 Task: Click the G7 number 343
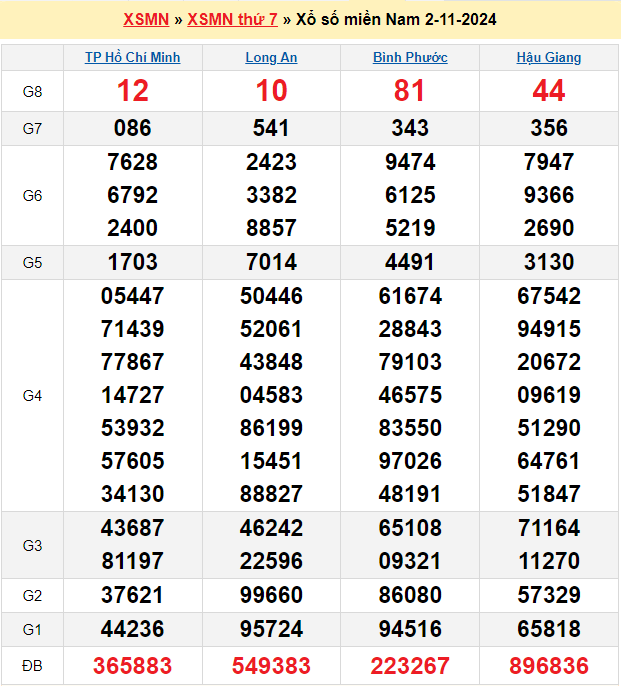point(410,128)
